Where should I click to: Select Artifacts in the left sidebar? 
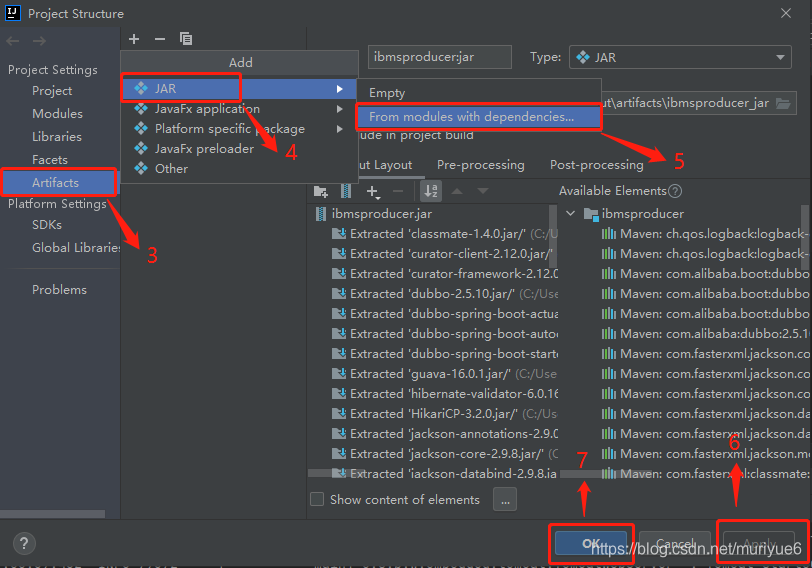click(x=60, y=182)
